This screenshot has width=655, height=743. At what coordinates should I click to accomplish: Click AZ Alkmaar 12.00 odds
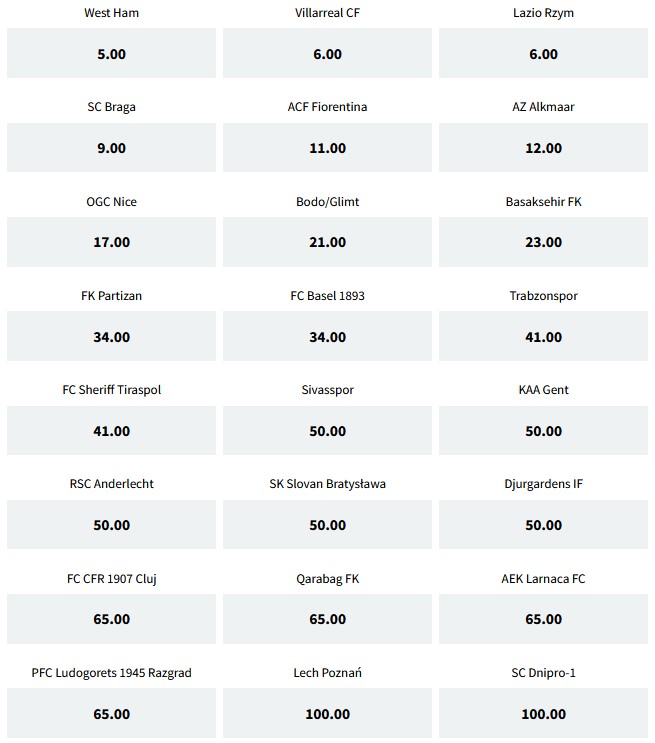543,148
